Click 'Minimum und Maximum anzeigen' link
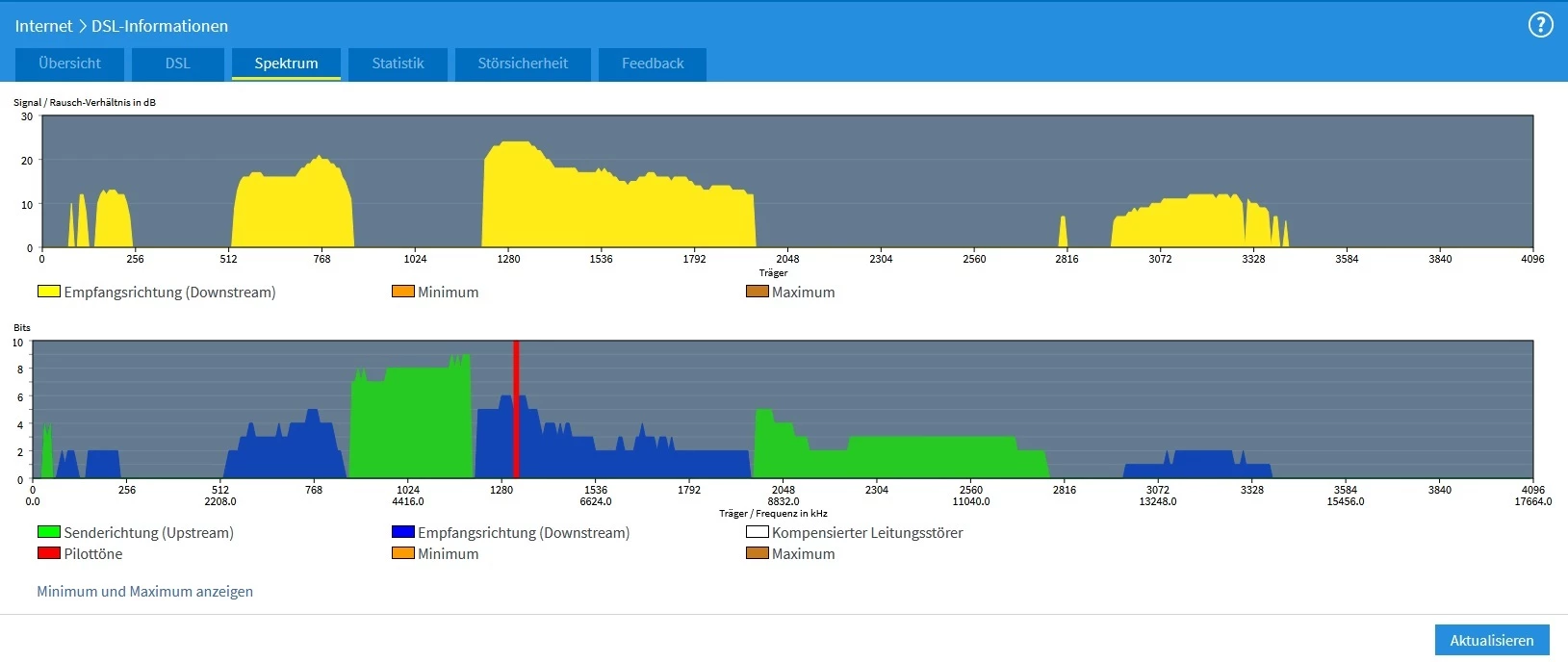1568x662 pixels. pos(144,592)
